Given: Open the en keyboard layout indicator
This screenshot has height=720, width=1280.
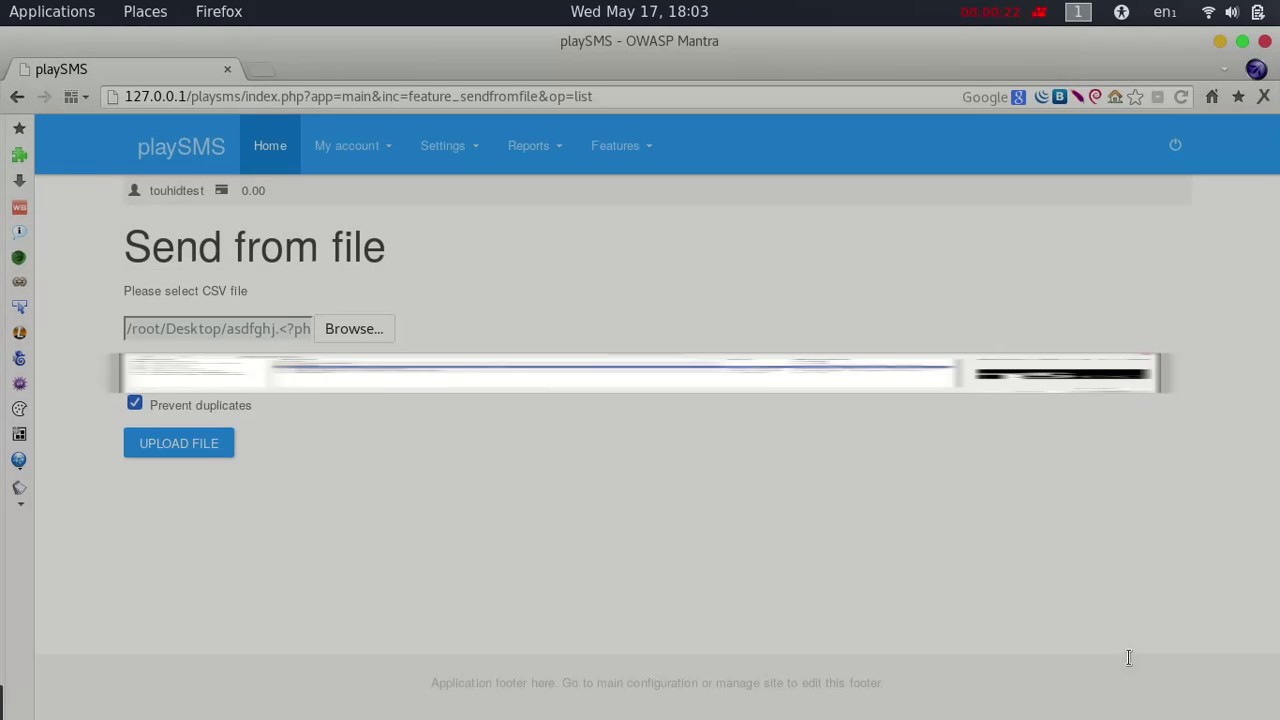Looking at the screenshot, I should (1165, 12).
